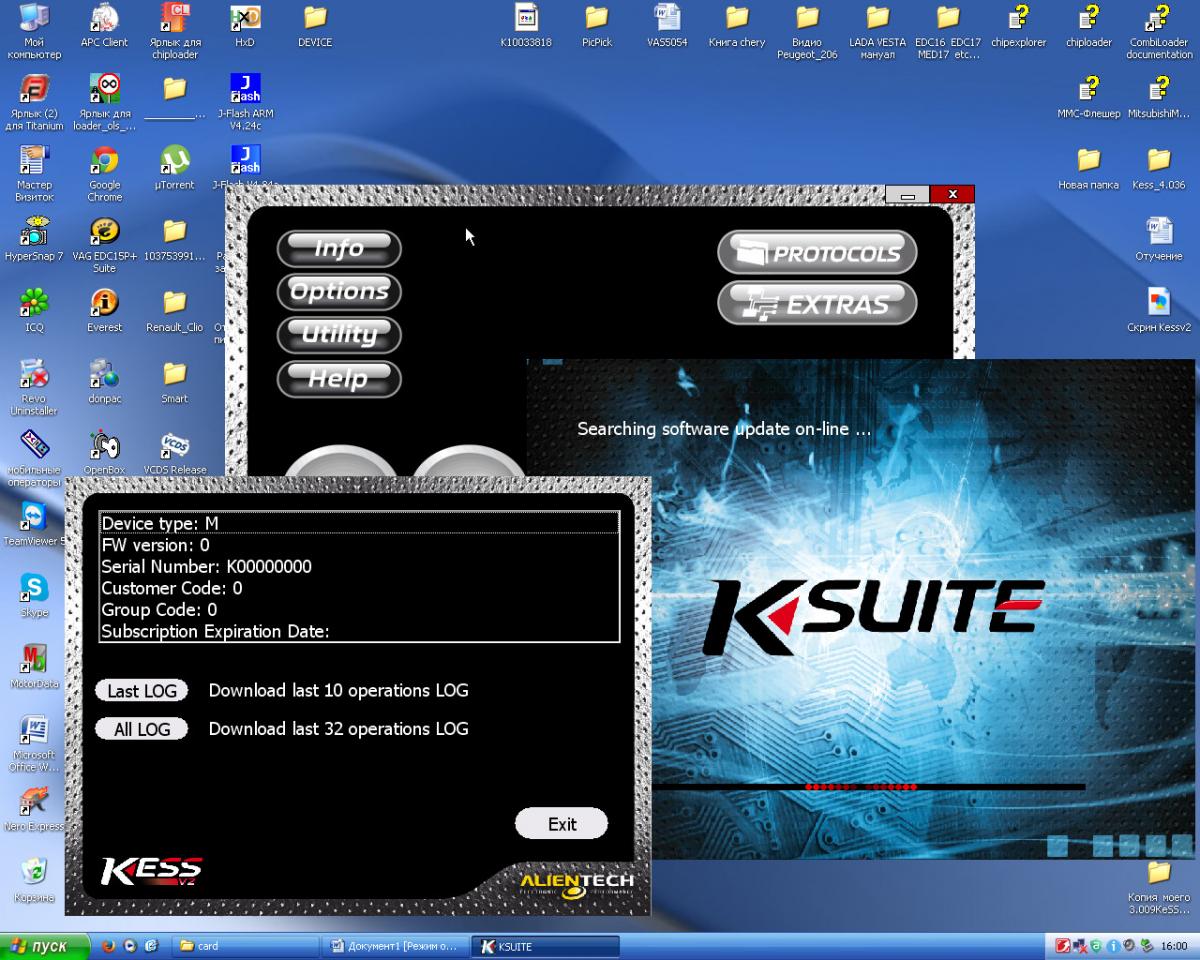
Task: Click Exit in the Kess info dialog
Action: pyautogui.click(x=561, y=824)
